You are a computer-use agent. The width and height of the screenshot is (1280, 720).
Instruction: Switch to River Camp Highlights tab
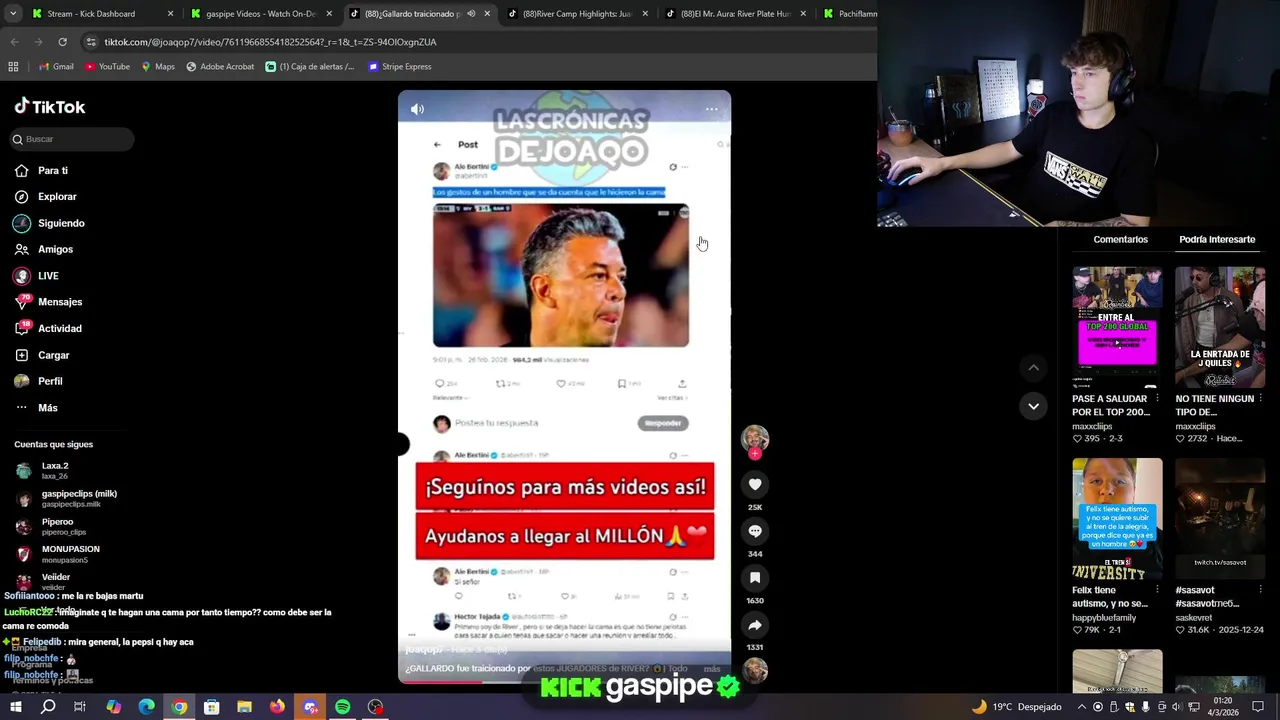578,14
